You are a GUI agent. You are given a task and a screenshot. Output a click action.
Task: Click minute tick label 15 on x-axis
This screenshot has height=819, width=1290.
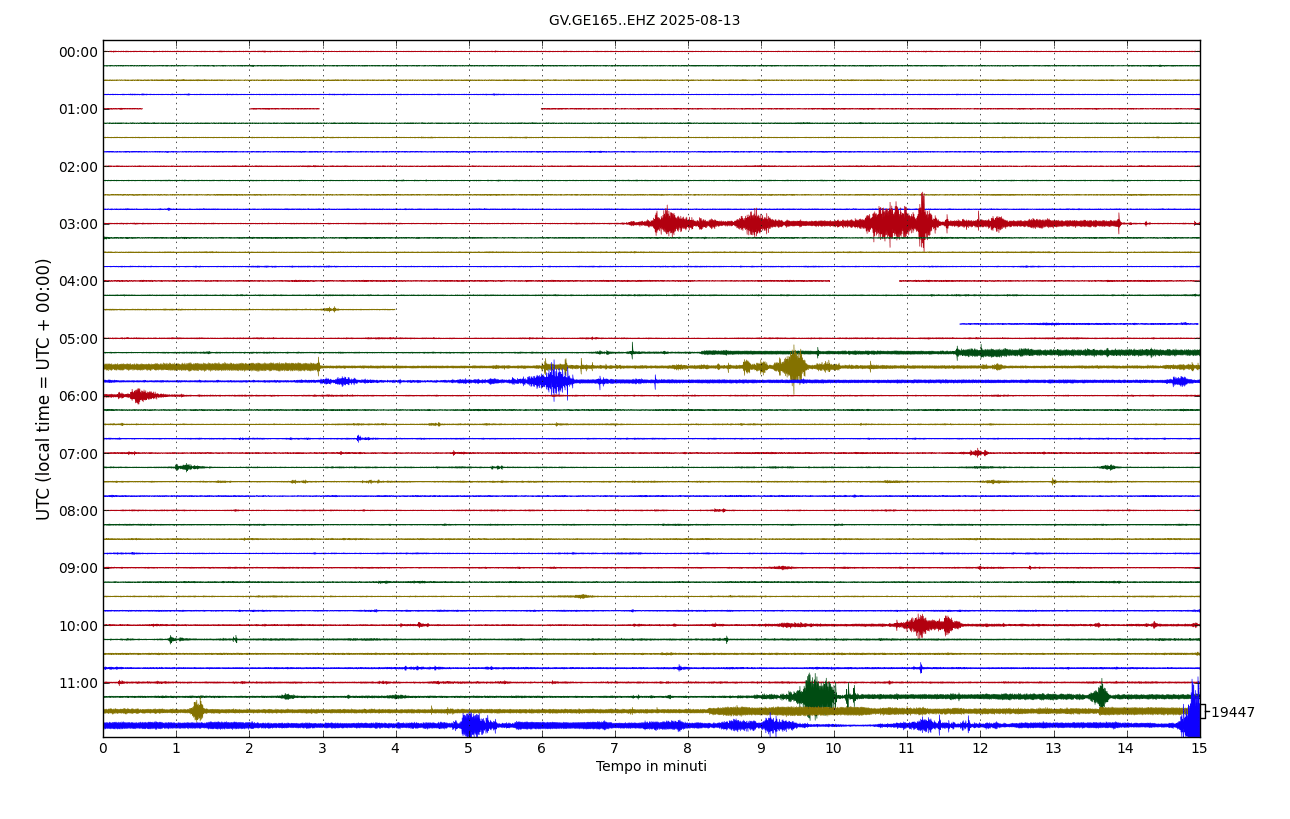[1199, 748]
